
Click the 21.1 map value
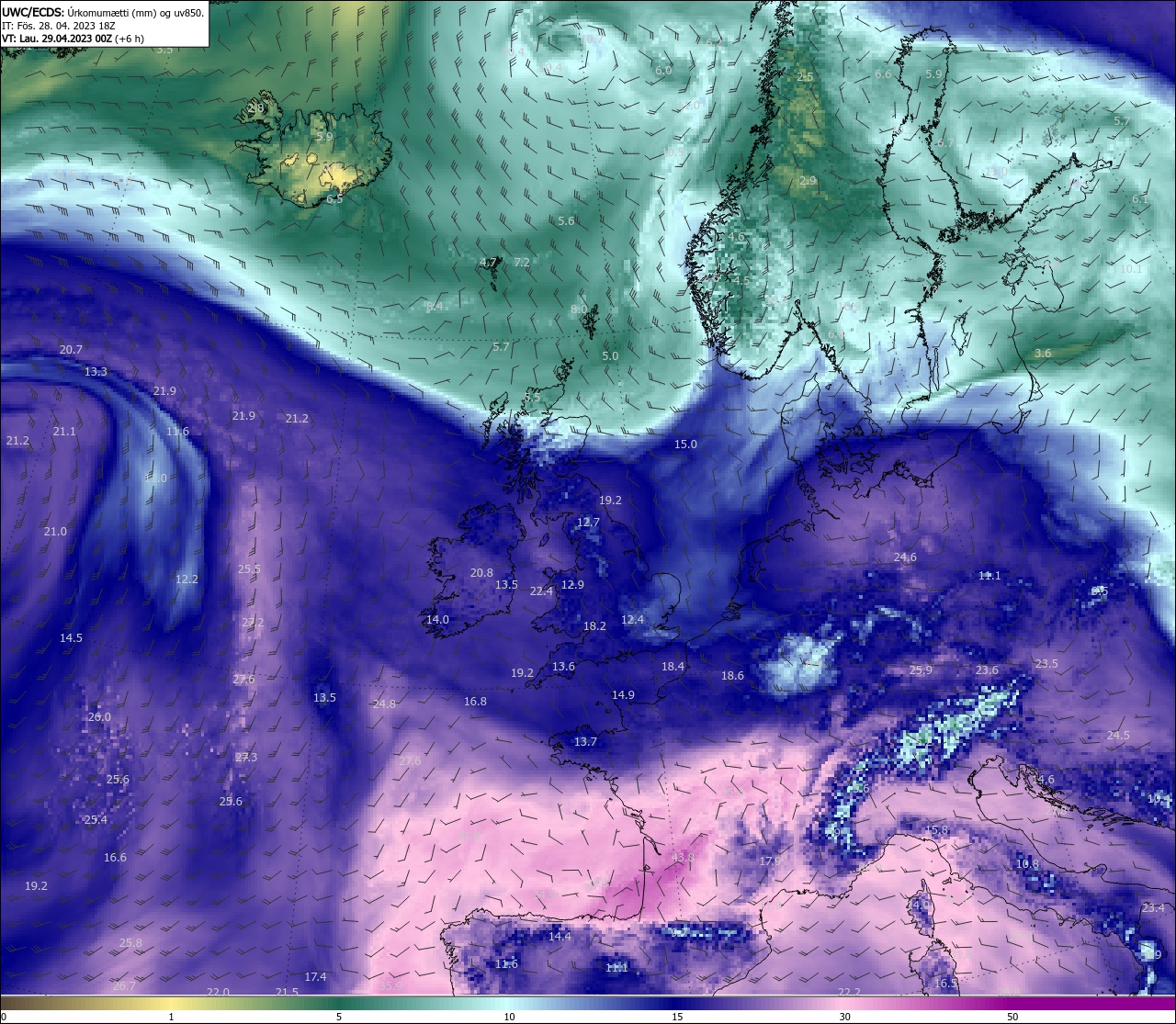pos(64,431)
